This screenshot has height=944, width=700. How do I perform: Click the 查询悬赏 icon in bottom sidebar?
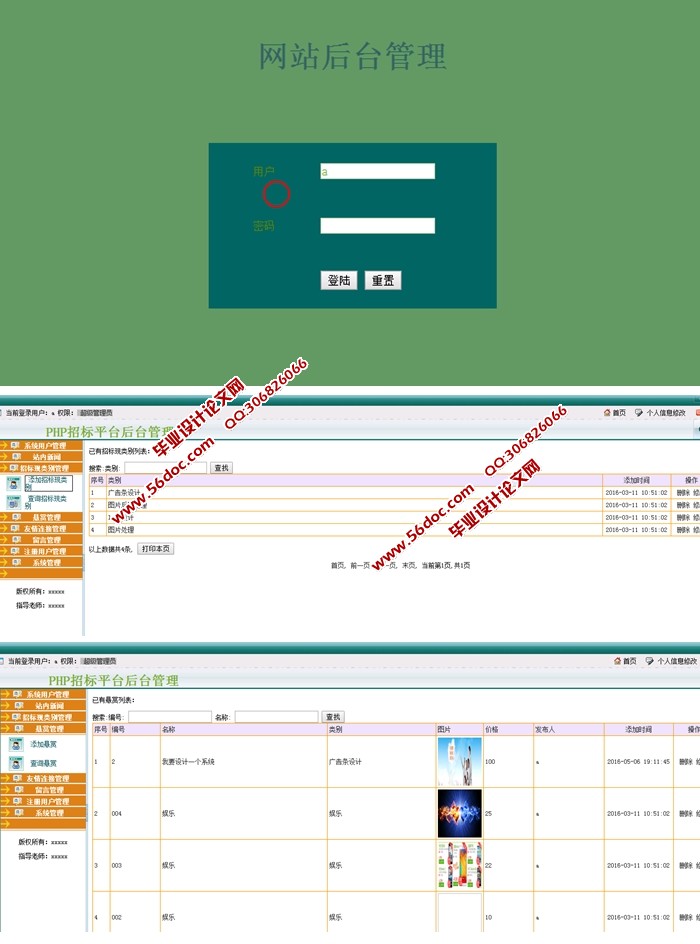click(16, 763)
